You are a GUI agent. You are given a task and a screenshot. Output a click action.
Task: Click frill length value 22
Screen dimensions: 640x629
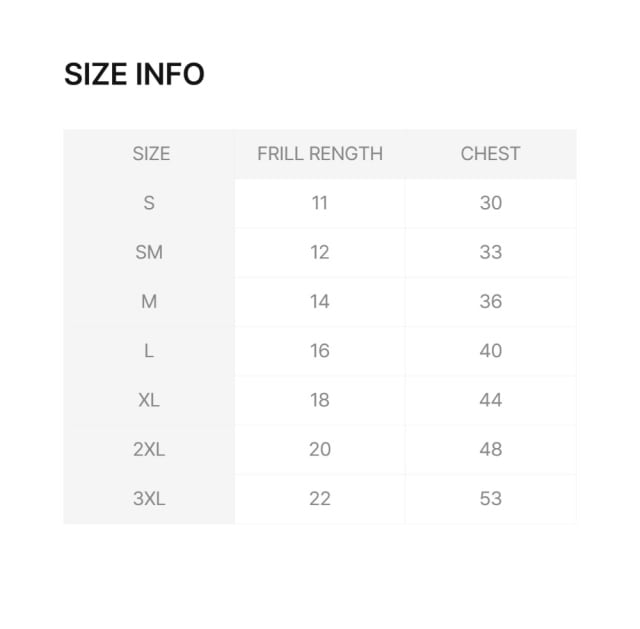(x=320, y=498)
